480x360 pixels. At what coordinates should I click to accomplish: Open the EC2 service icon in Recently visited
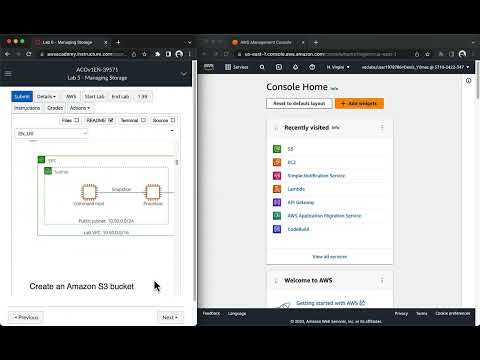pos(277,162)
